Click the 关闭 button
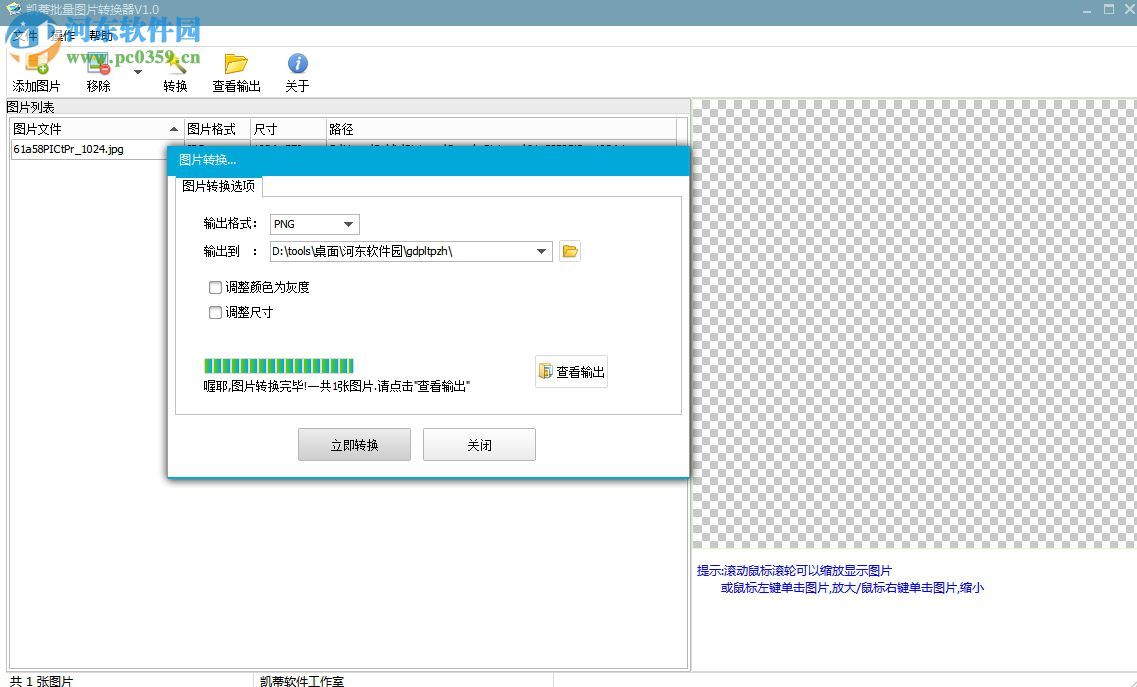Viewport: 1137px width, 687px height. (x=479, y=445)
